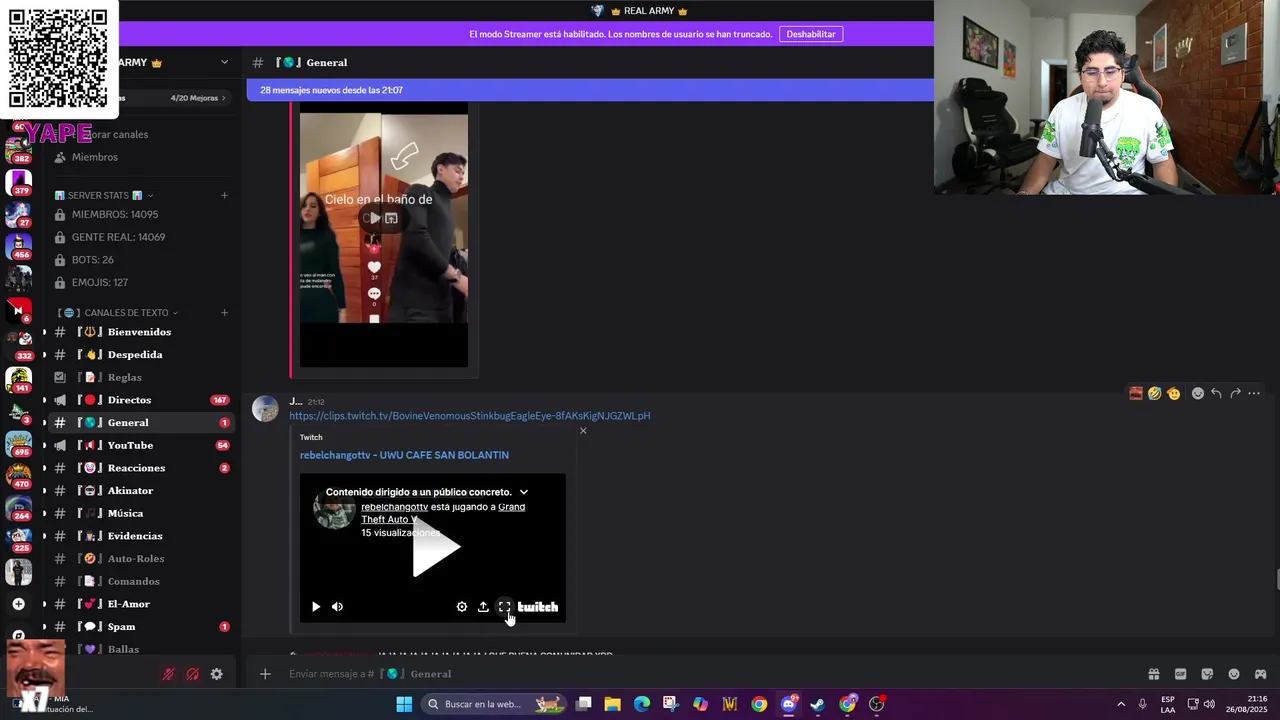Open the Música channel

point(140,513)
